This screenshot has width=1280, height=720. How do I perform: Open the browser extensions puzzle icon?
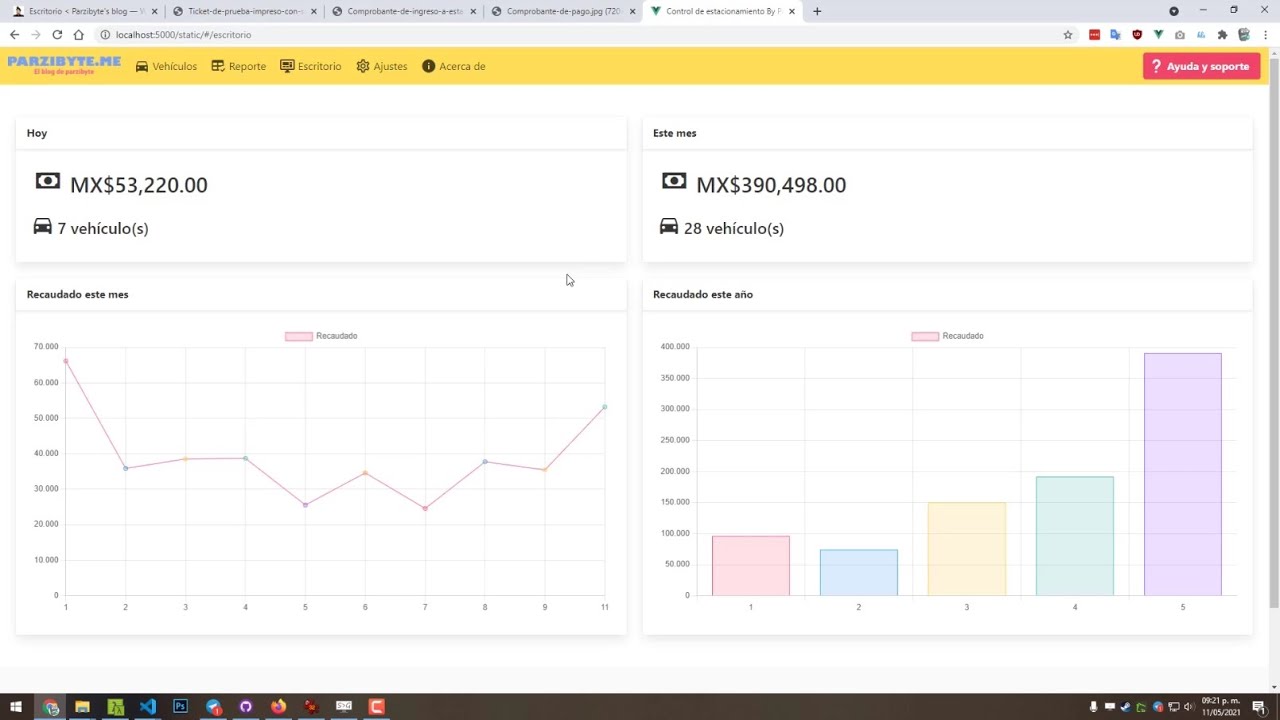tap(1222, 34)
